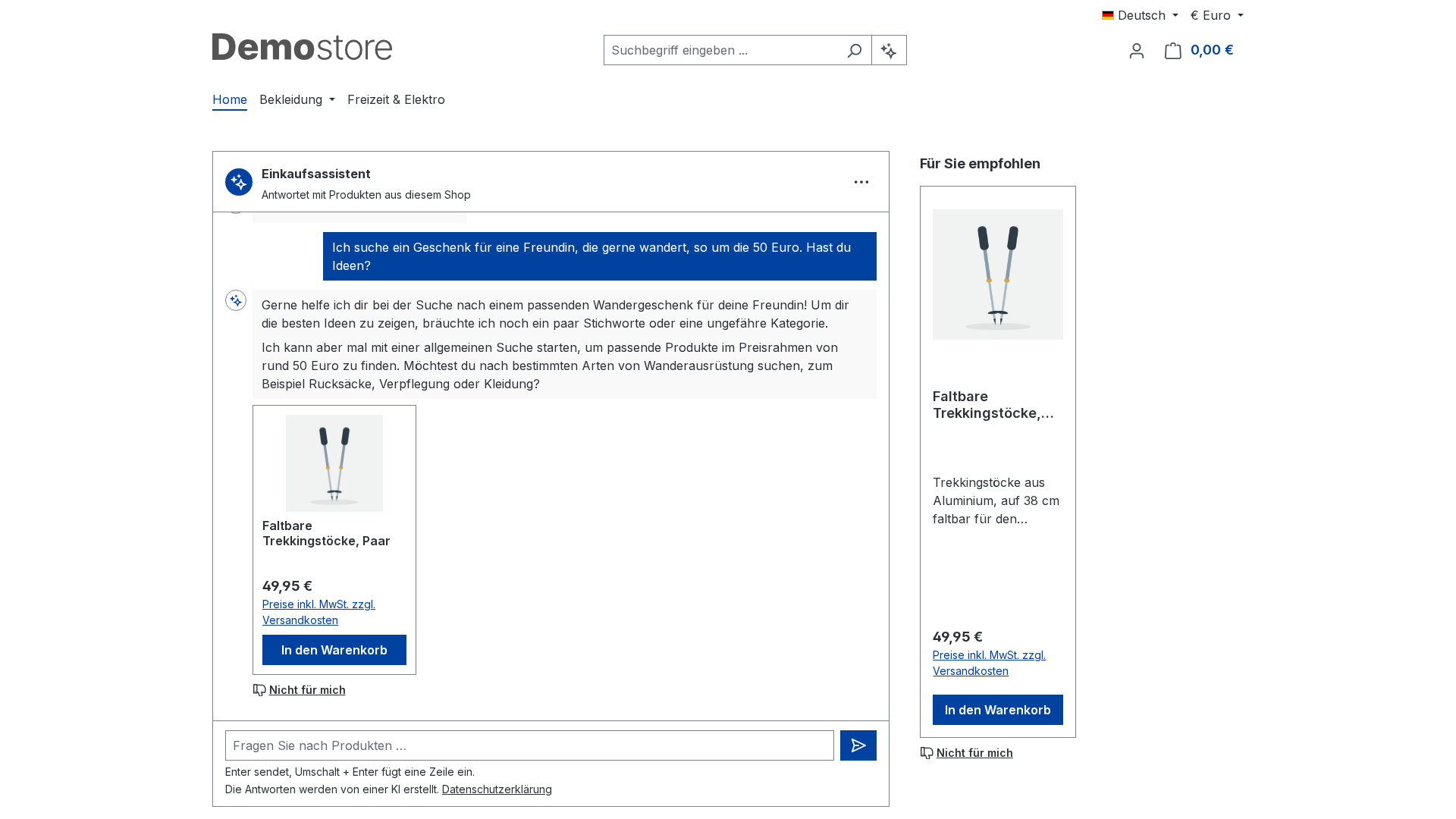The height and width of the screenshot is (819, 1456).
Task: Open the assistant three-dots options menu
Action: 861,182
